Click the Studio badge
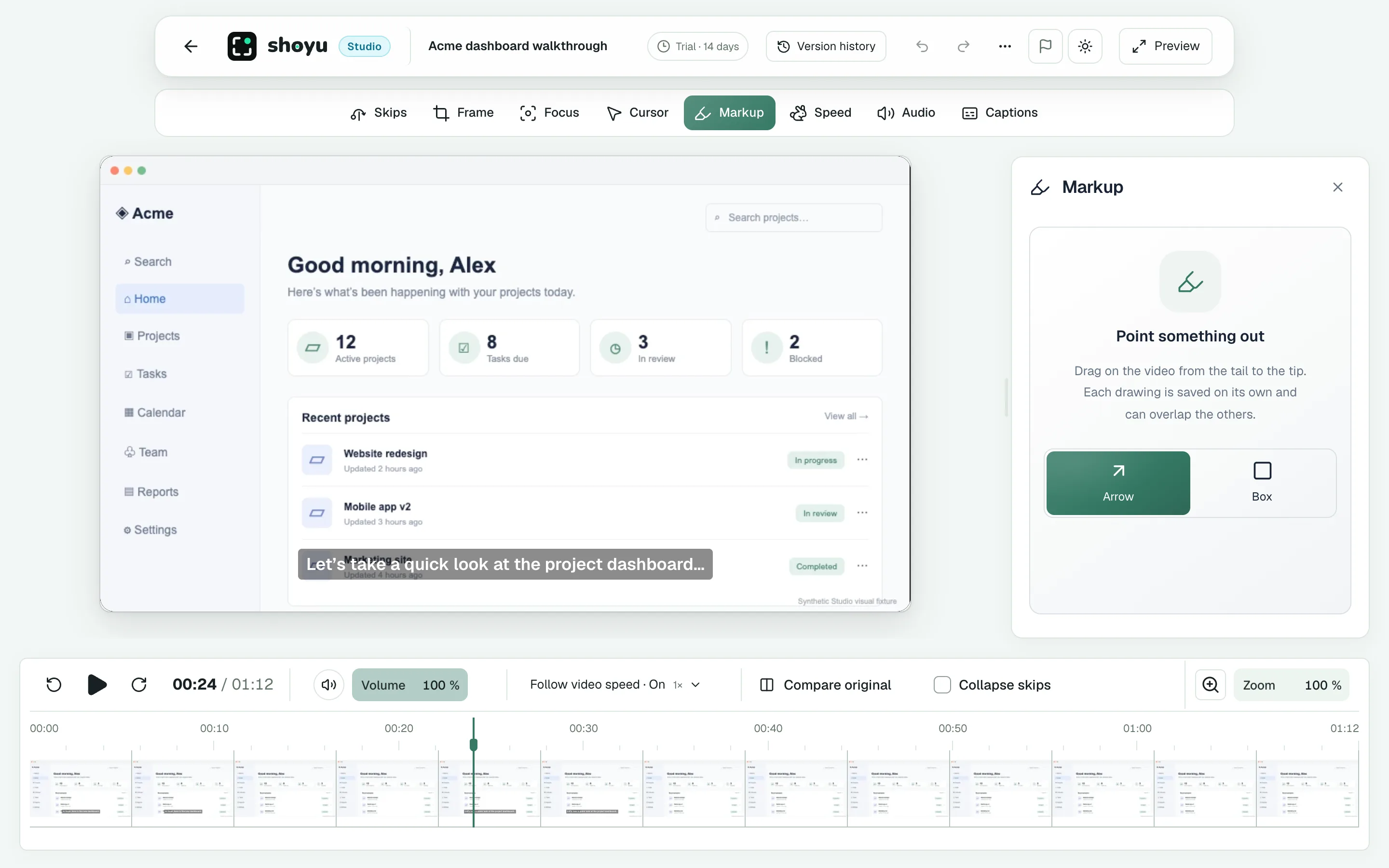Screen dimensions: 1389x868 (365, 46)
